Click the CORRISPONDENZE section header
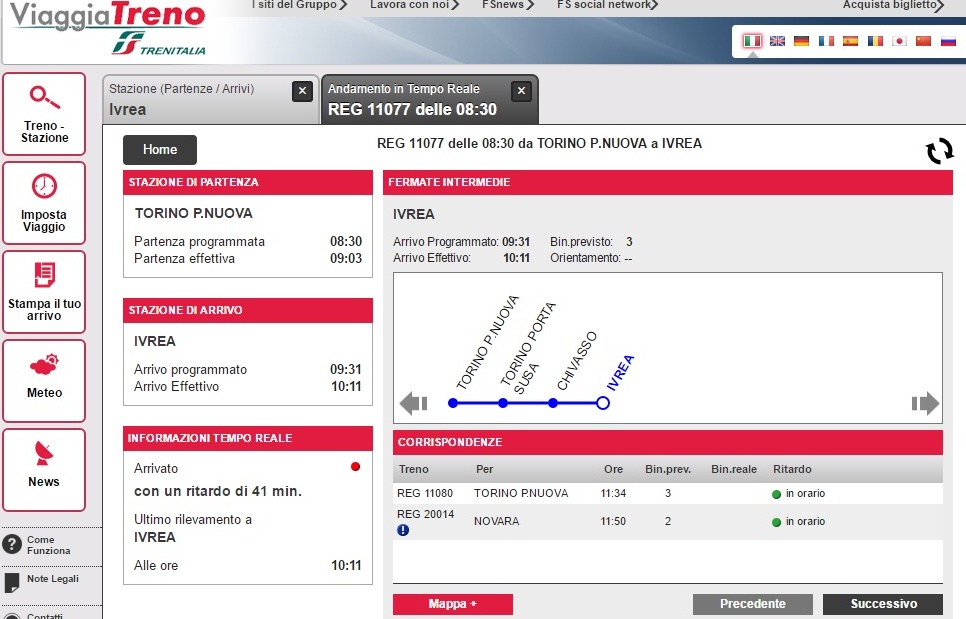The height and width of the screenshot is (619, 966). click(x=668, y=442)
